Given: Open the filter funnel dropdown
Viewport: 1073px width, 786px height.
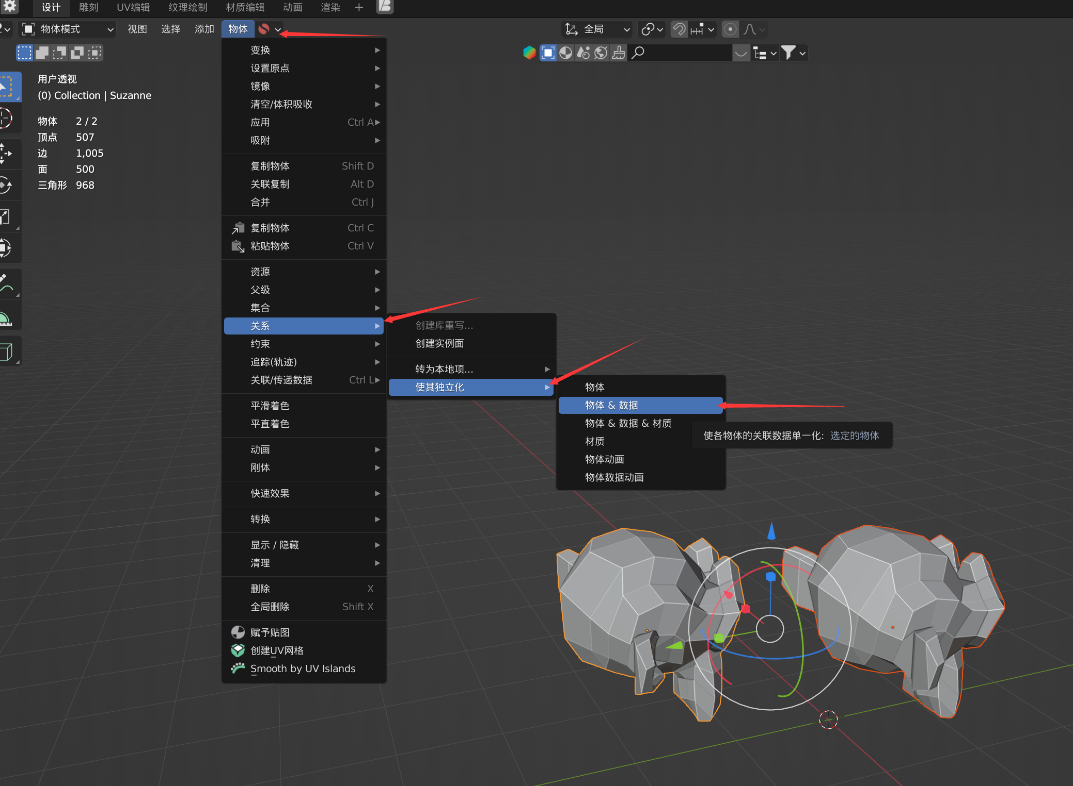Looking at the screenshot, I should [793, 53].
